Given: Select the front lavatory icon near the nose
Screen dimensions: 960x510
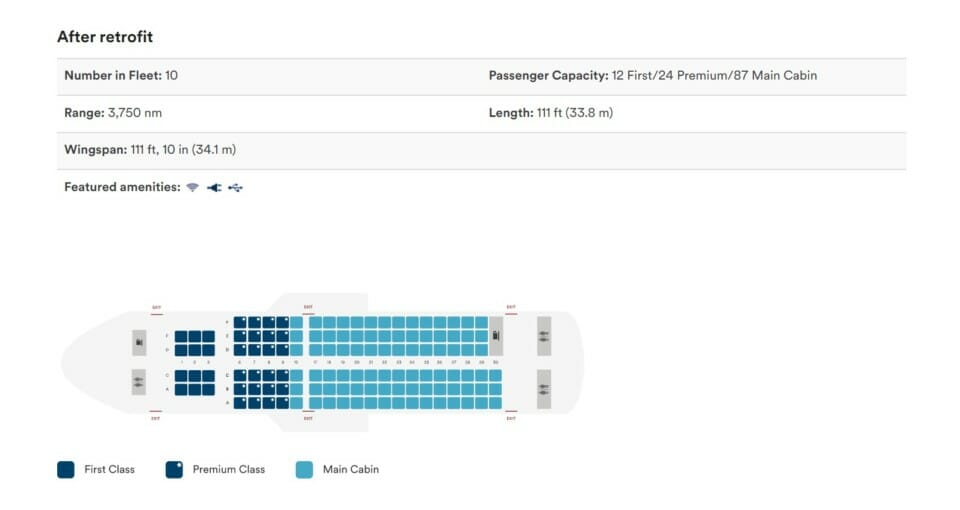Looking at the screenshot, I should pyautogui.click(x=139, y=382).
